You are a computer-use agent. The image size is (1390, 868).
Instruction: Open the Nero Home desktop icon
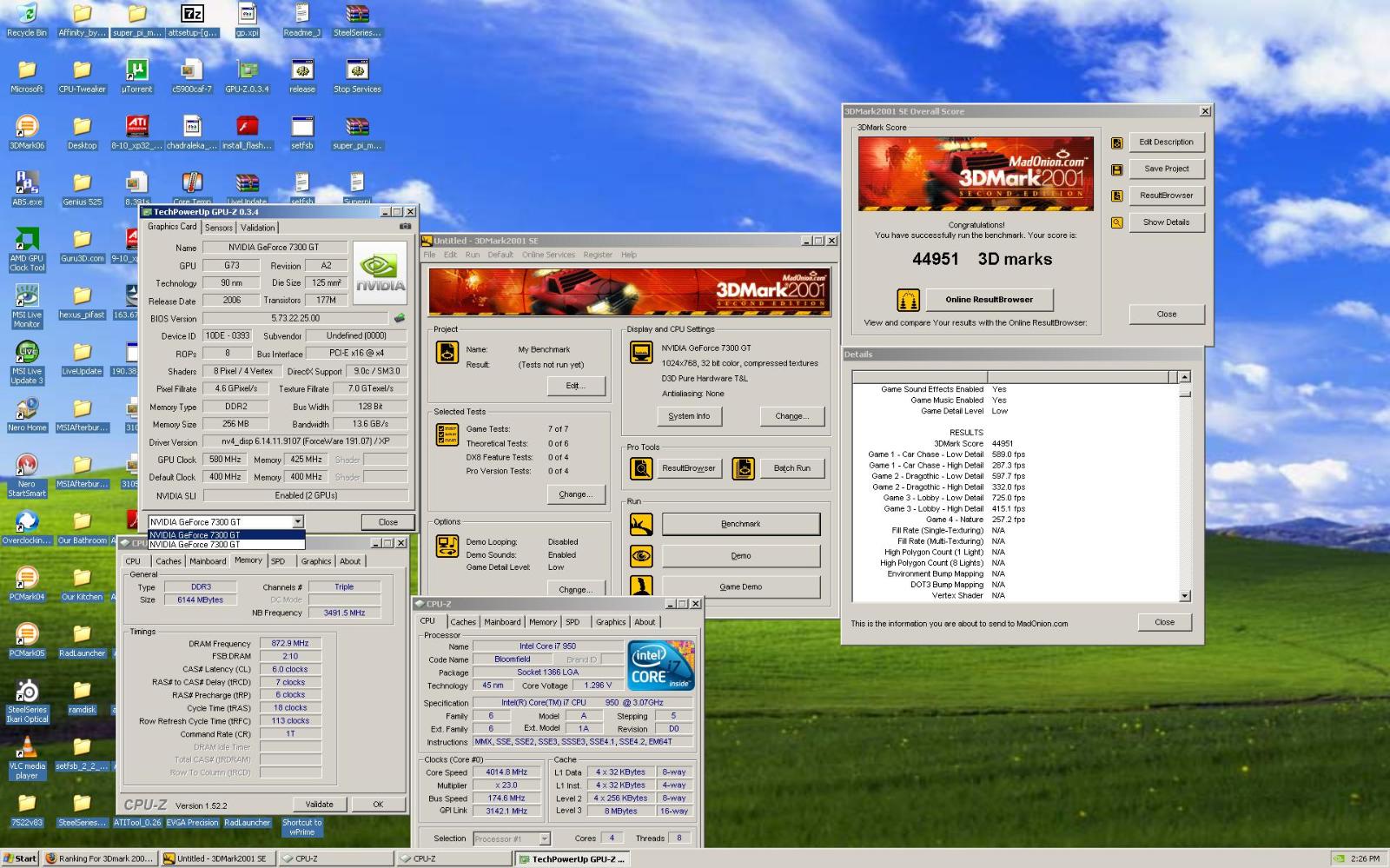click(x=27, y=414)
